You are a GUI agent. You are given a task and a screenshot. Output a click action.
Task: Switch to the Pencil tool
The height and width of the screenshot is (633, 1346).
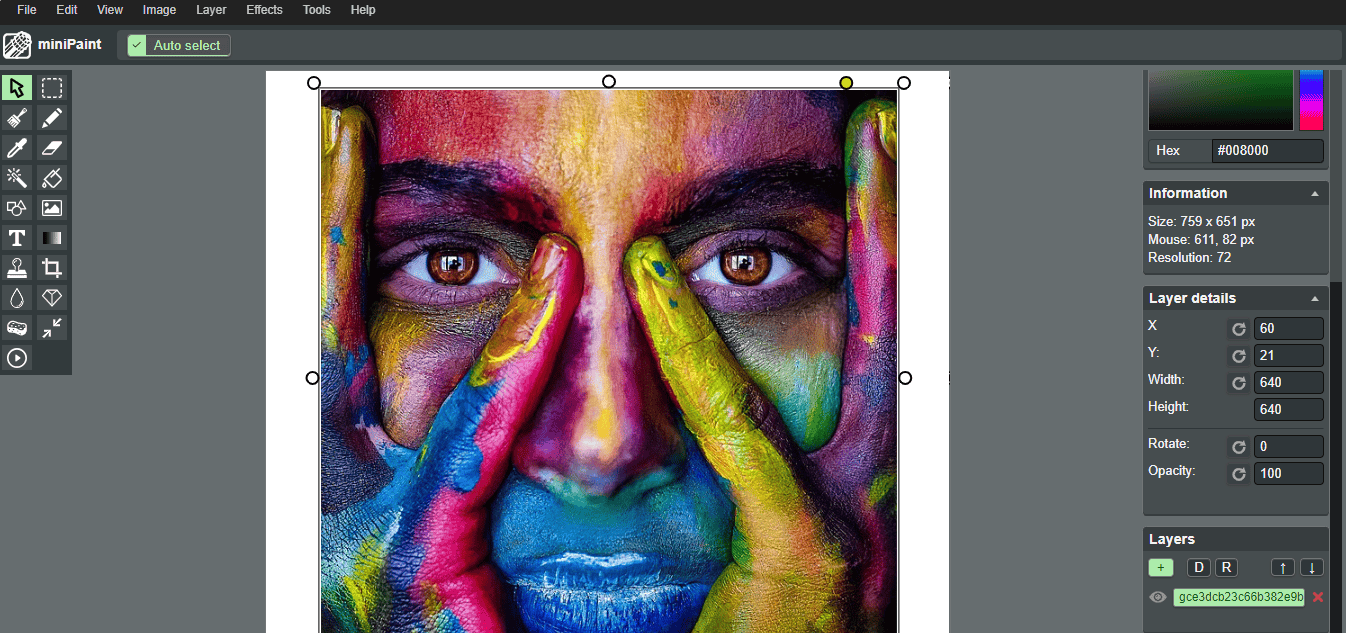(52, 117)
